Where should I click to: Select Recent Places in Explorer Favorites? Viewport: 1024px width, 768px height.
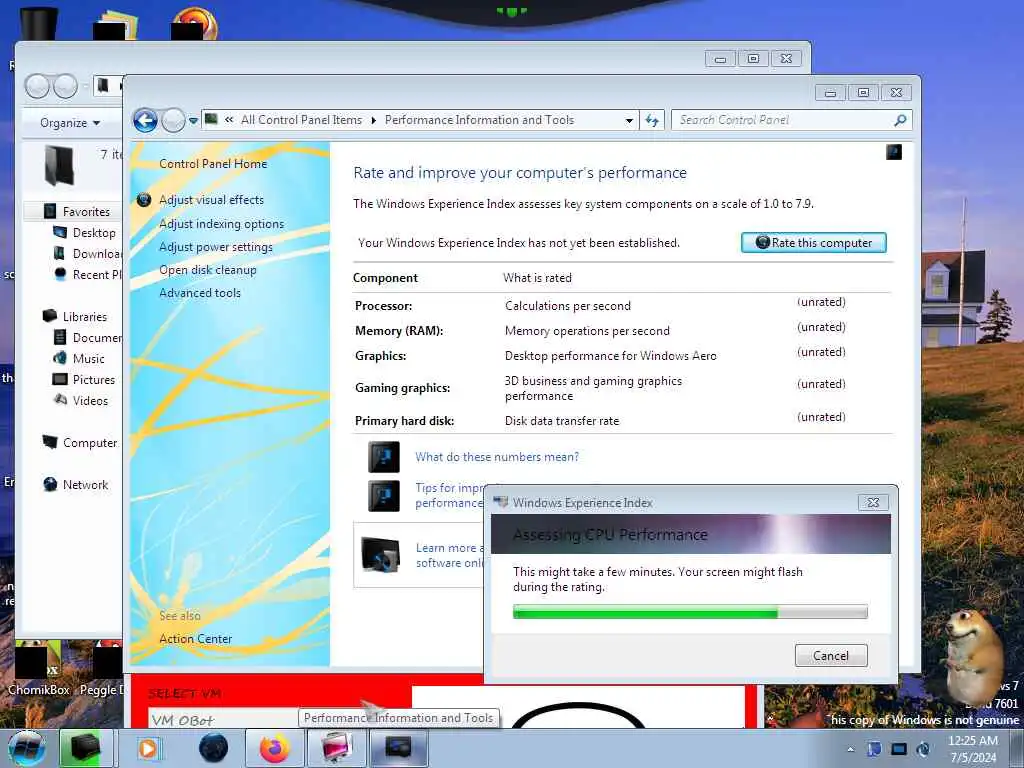point(97,275)
